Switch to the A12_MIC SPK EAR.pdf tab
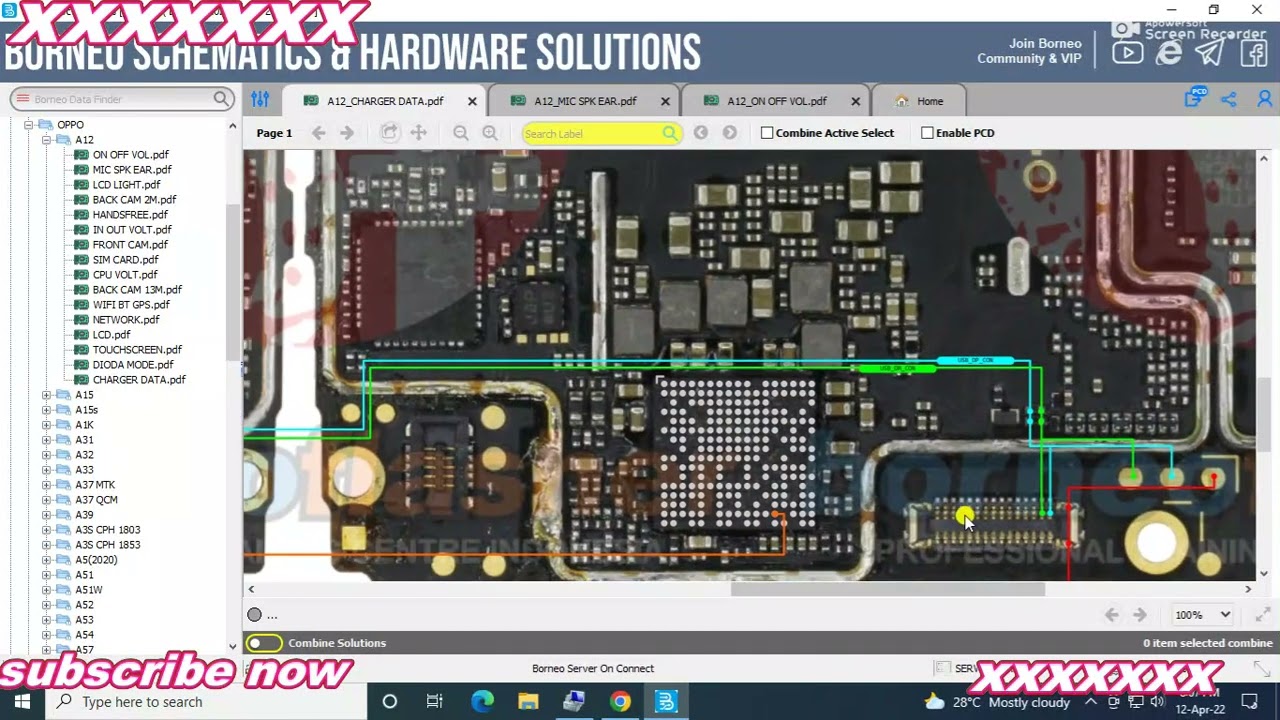This screenshot has width=1280, height=720. pos(583,101)
